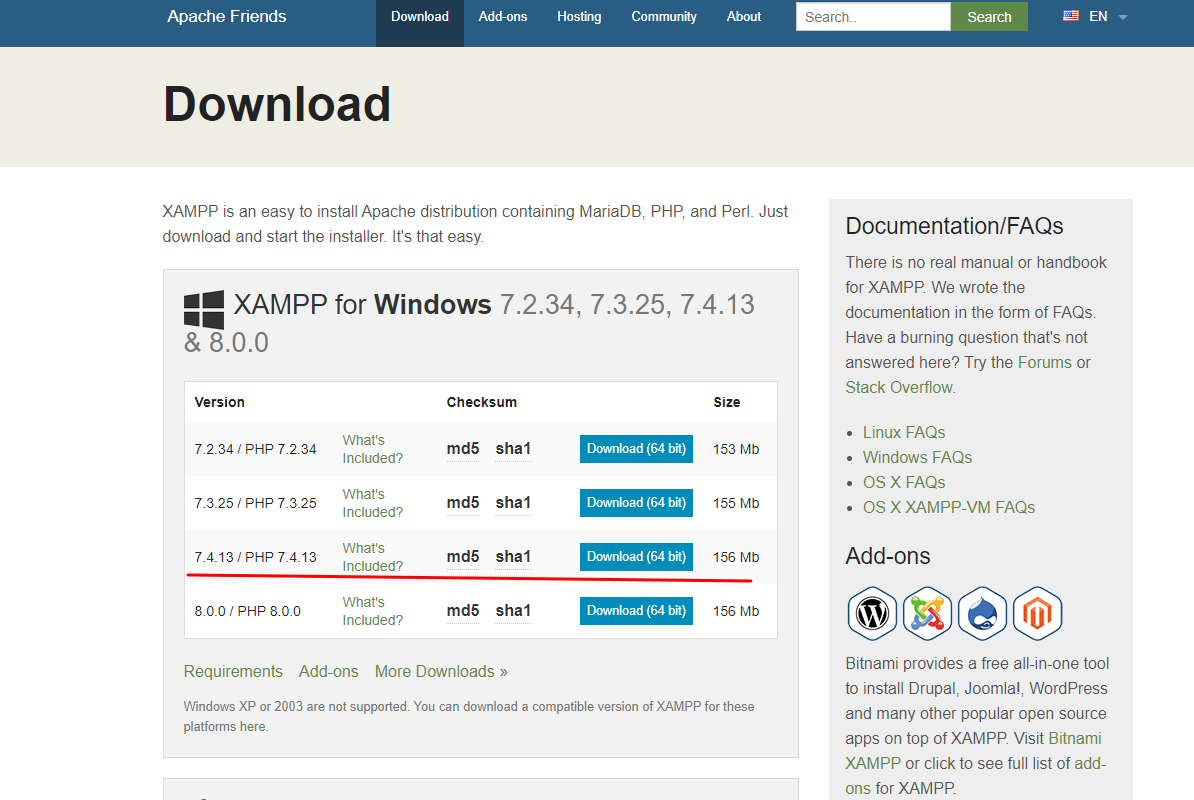Image resolution: width=1194 pixels, height=800 pixels.
Task: Select the text '8.0.0 / PHP 8.0.0'
Action: (247, 611)
